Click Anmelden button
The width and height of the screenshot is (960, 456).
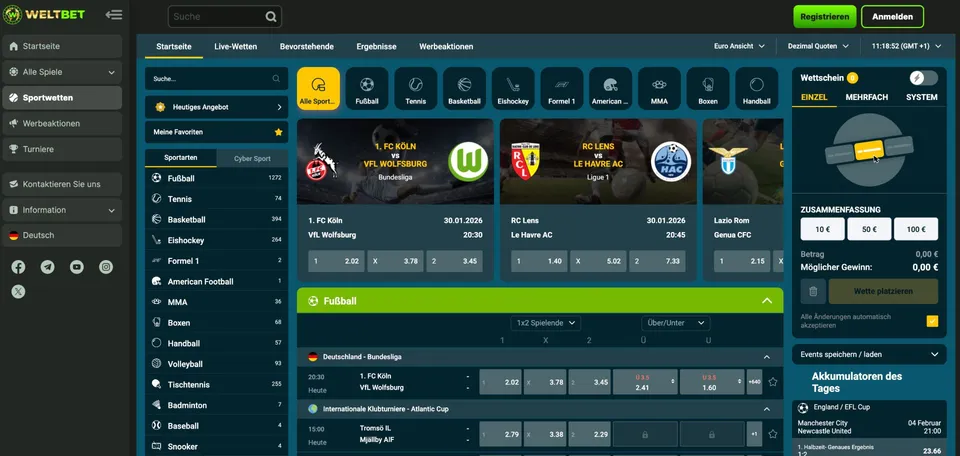pos(892,17)
